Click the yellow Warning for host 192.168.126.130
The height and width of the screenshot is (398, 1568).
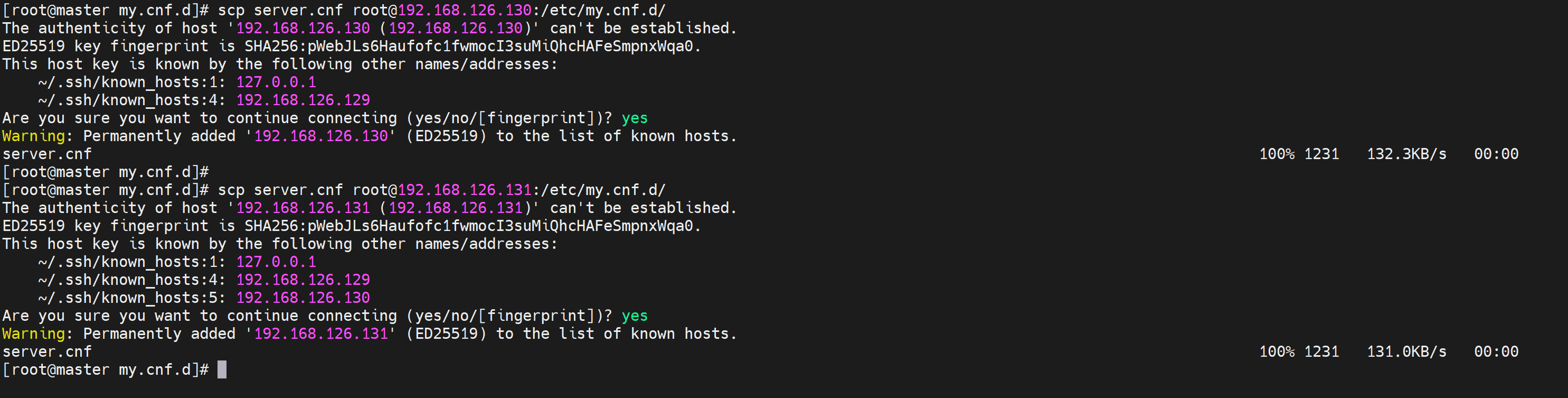[x=33, y=136]
